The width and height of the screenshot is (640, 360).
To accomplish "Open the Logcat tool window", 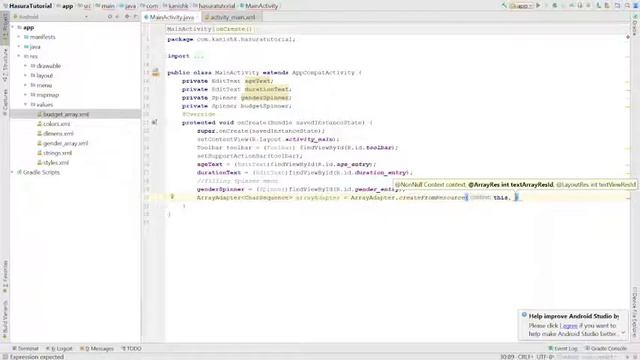I will tap(59, 349).
